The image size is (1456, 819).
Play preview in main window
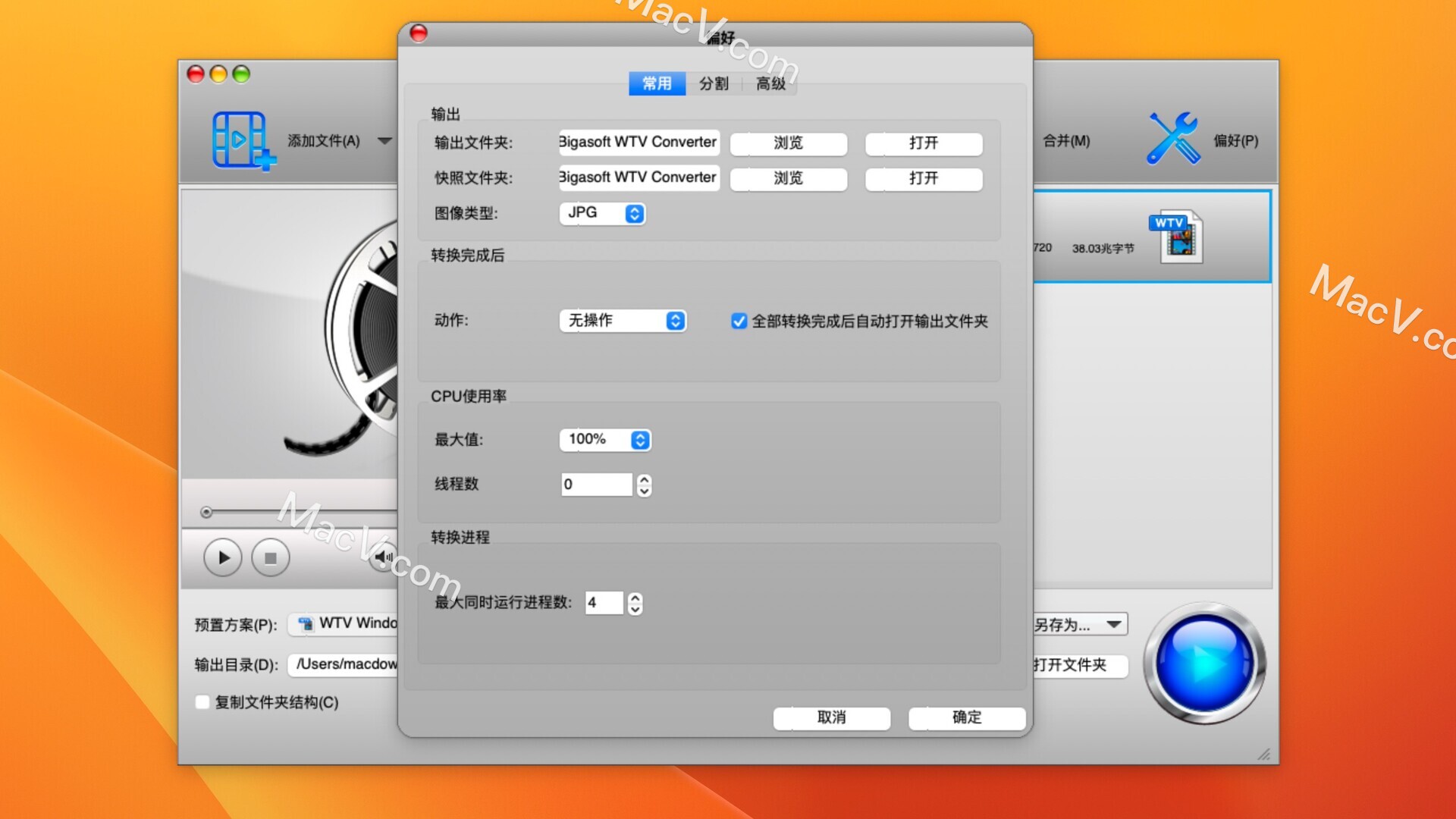click(x=223, y=558)
